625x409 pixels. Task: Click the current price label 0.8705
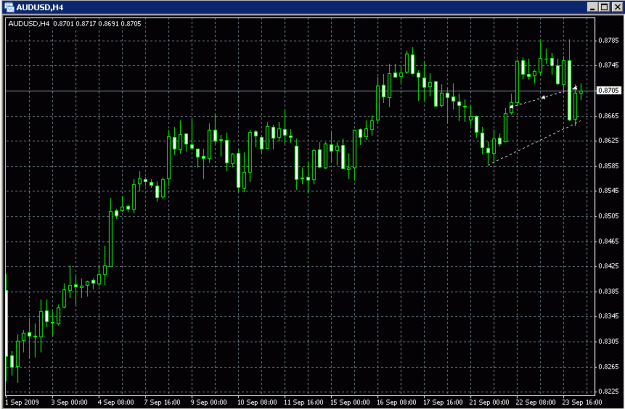608,90
